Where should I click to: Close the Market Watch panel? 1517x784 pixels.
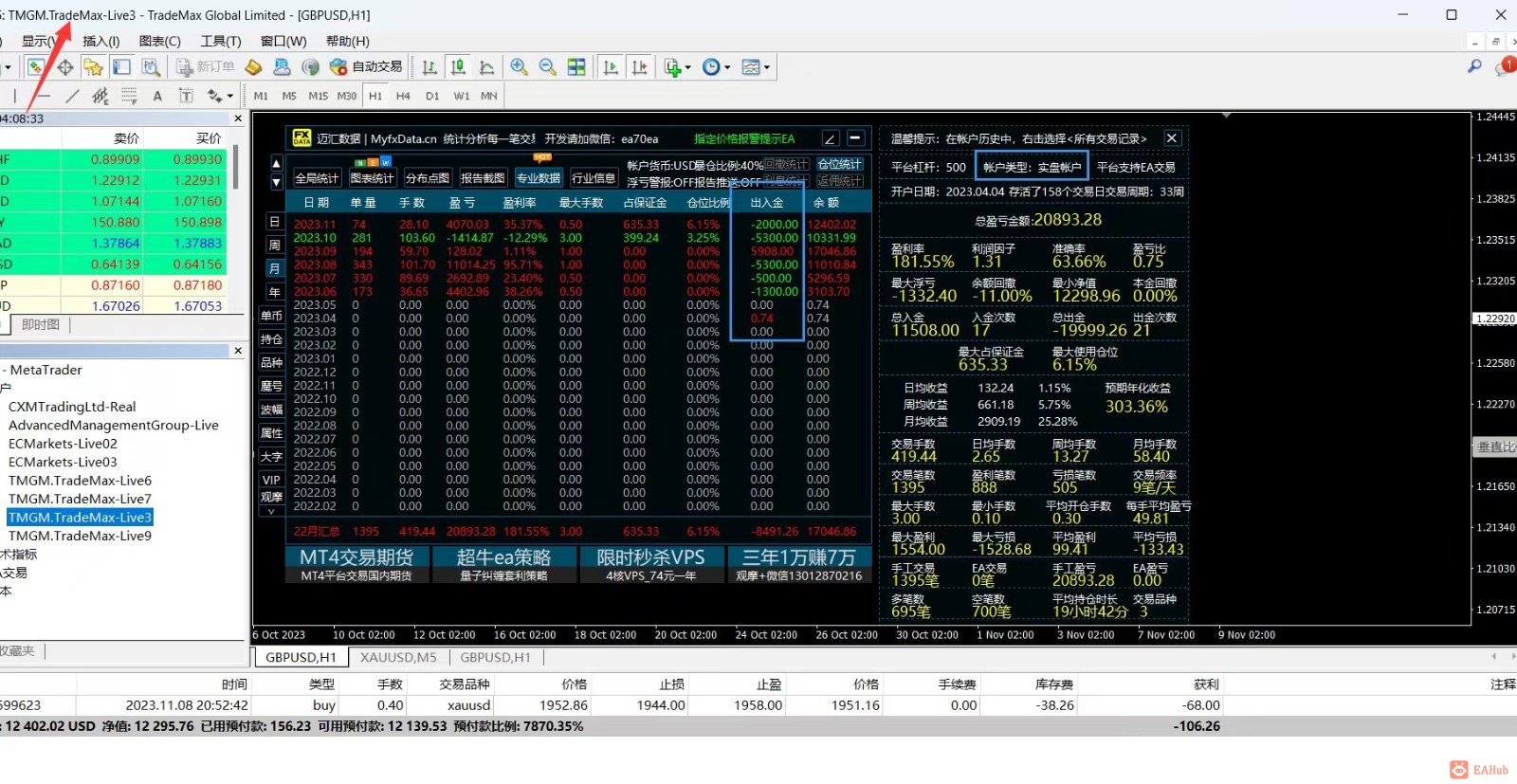click(238, 119)
